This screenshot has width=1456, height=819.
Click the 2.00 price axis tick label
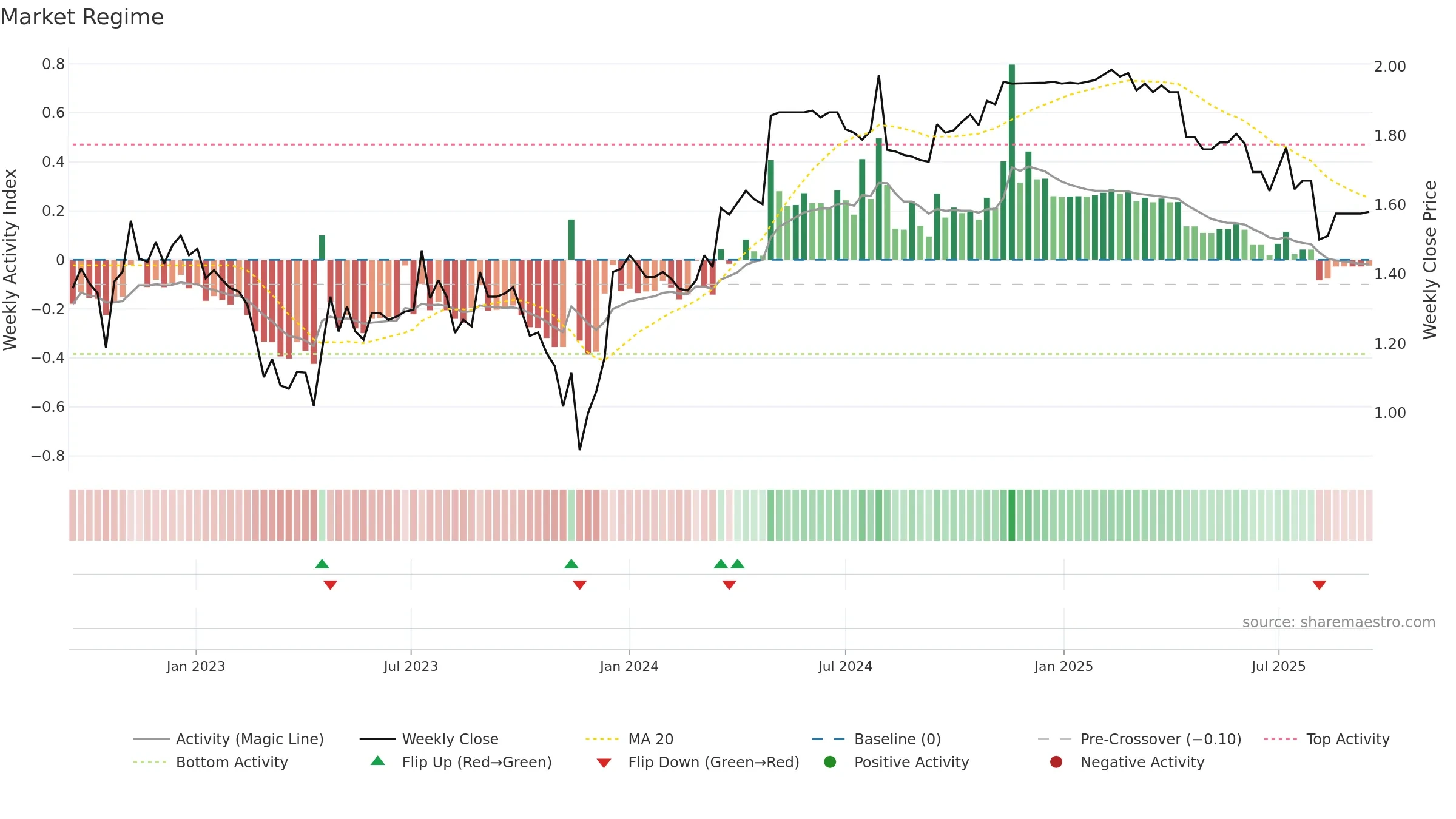click(1390, 66)
